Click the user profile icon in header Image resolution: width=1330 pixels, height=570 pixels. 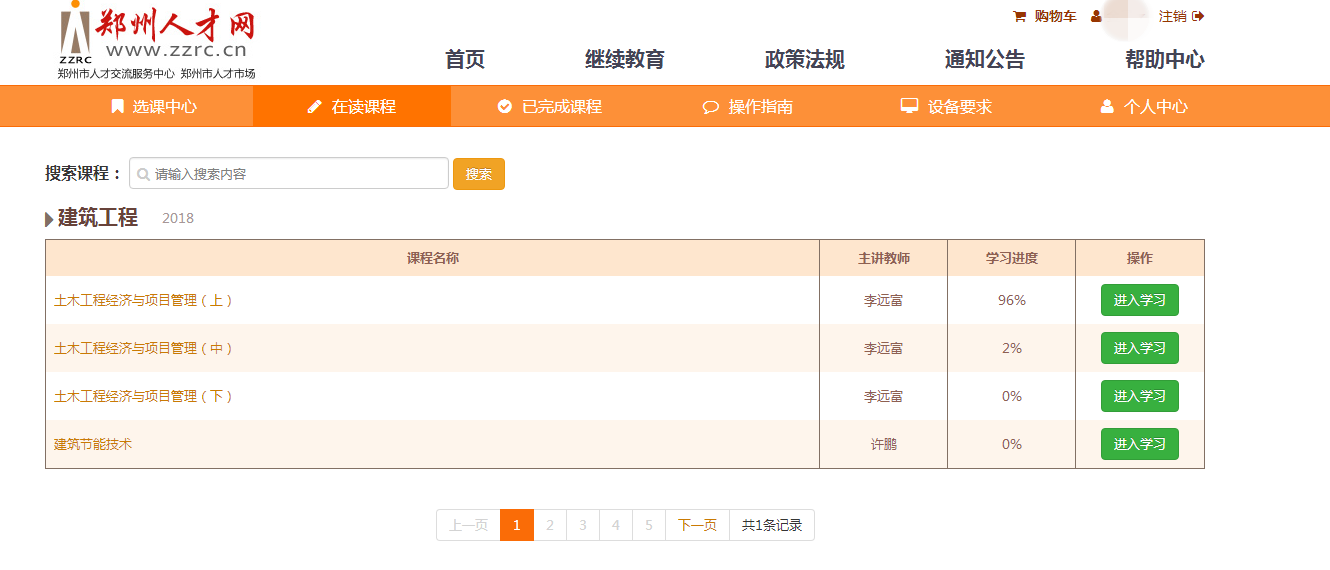[x=1096, y=16]
